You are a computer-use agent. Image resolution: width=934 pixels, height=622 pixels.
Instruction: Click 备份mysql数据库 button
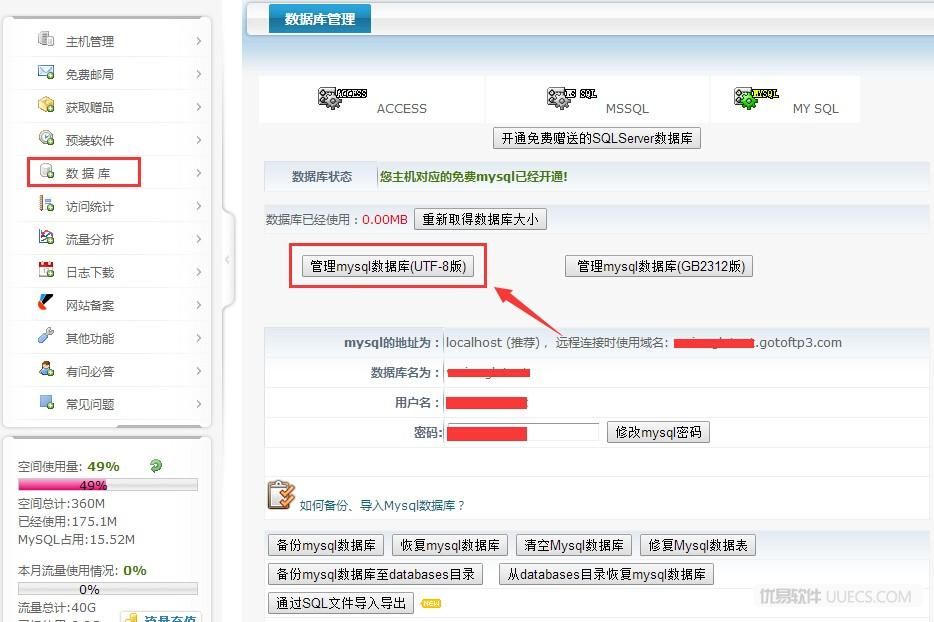[x=326, y=545]
